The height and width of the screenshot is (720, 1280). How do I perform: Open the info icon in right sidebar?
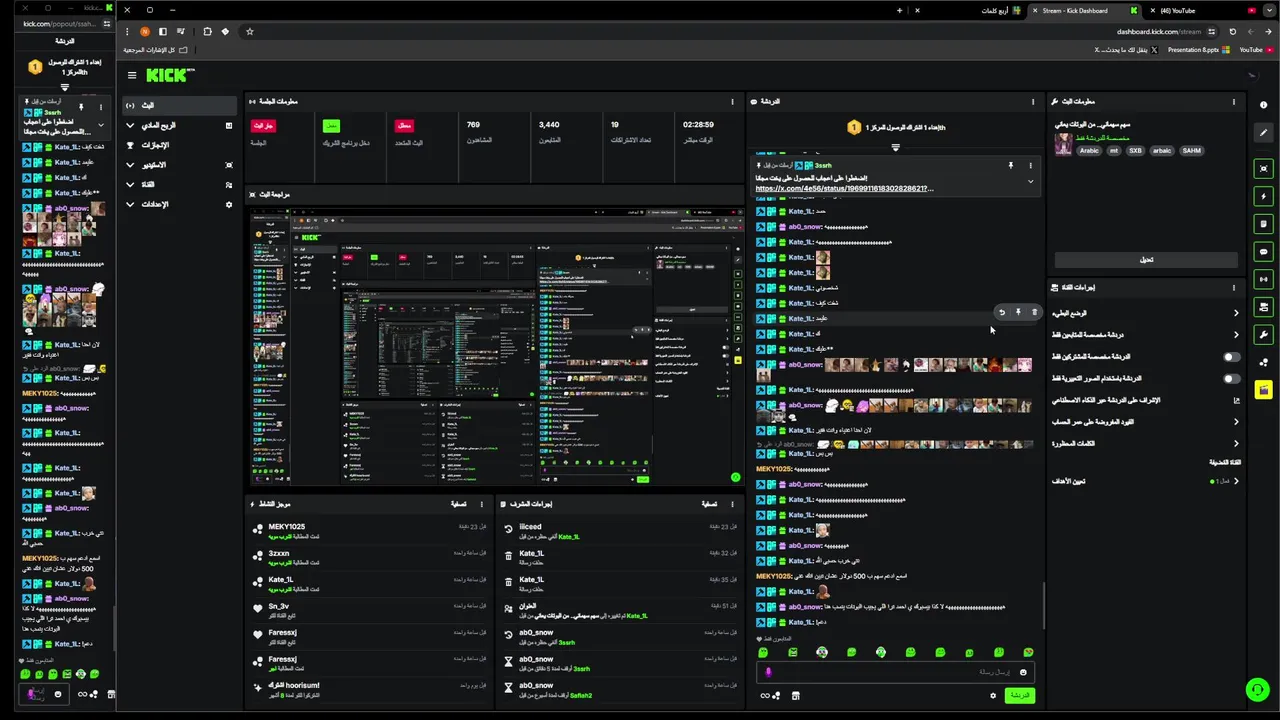pos(1264,104)
